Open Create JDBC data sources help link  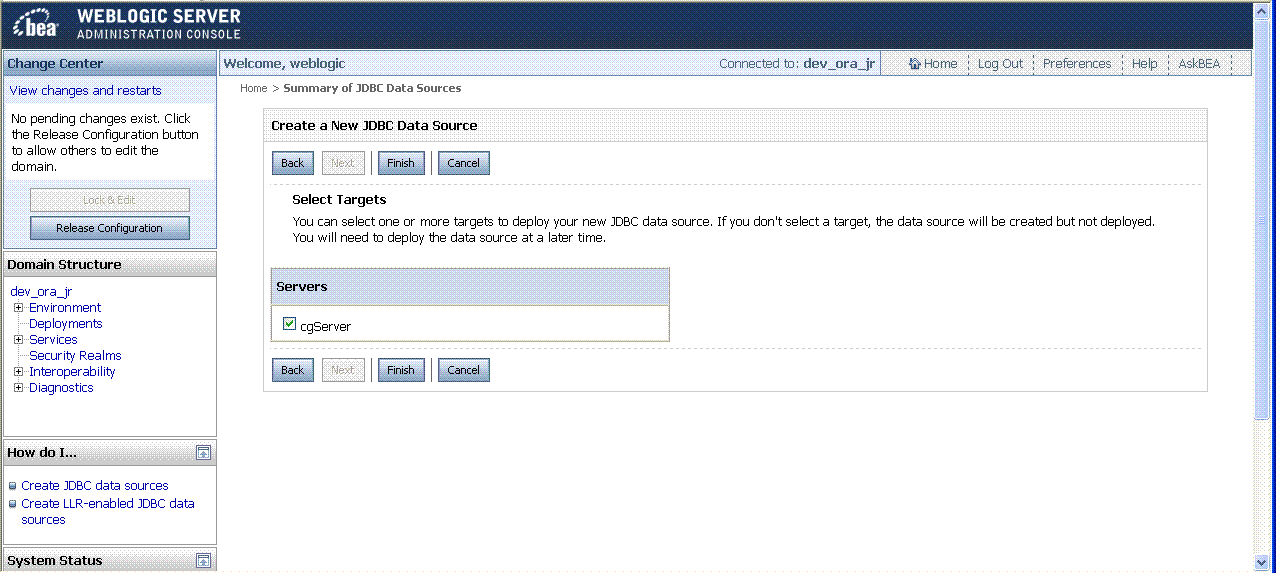[95, 486]
